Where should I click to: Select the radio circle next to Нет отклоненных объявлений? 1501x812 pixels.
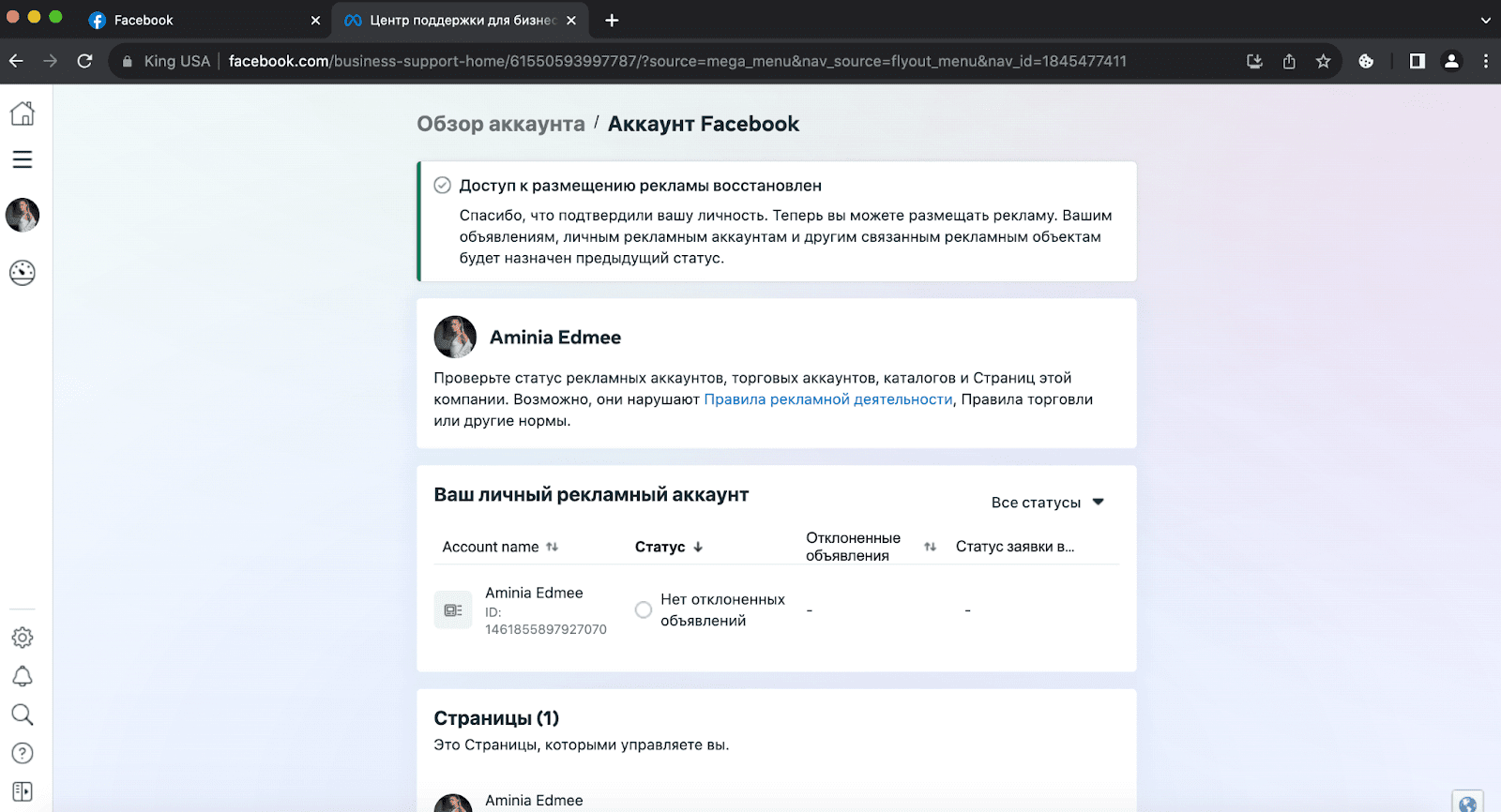click(644, 609)
